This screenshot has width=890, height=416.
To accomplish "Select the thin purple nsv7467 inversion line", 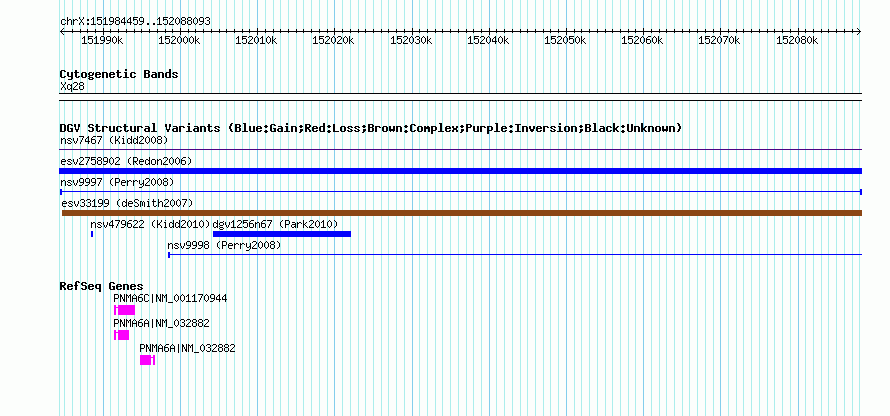I will (x=461, y=150).
